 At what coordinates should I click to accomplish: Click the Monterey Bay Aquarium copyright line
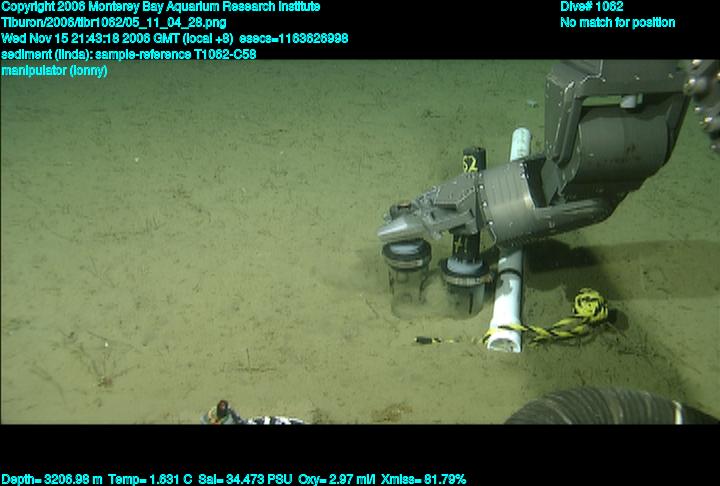pyautogui.click(x=161, y=7)
